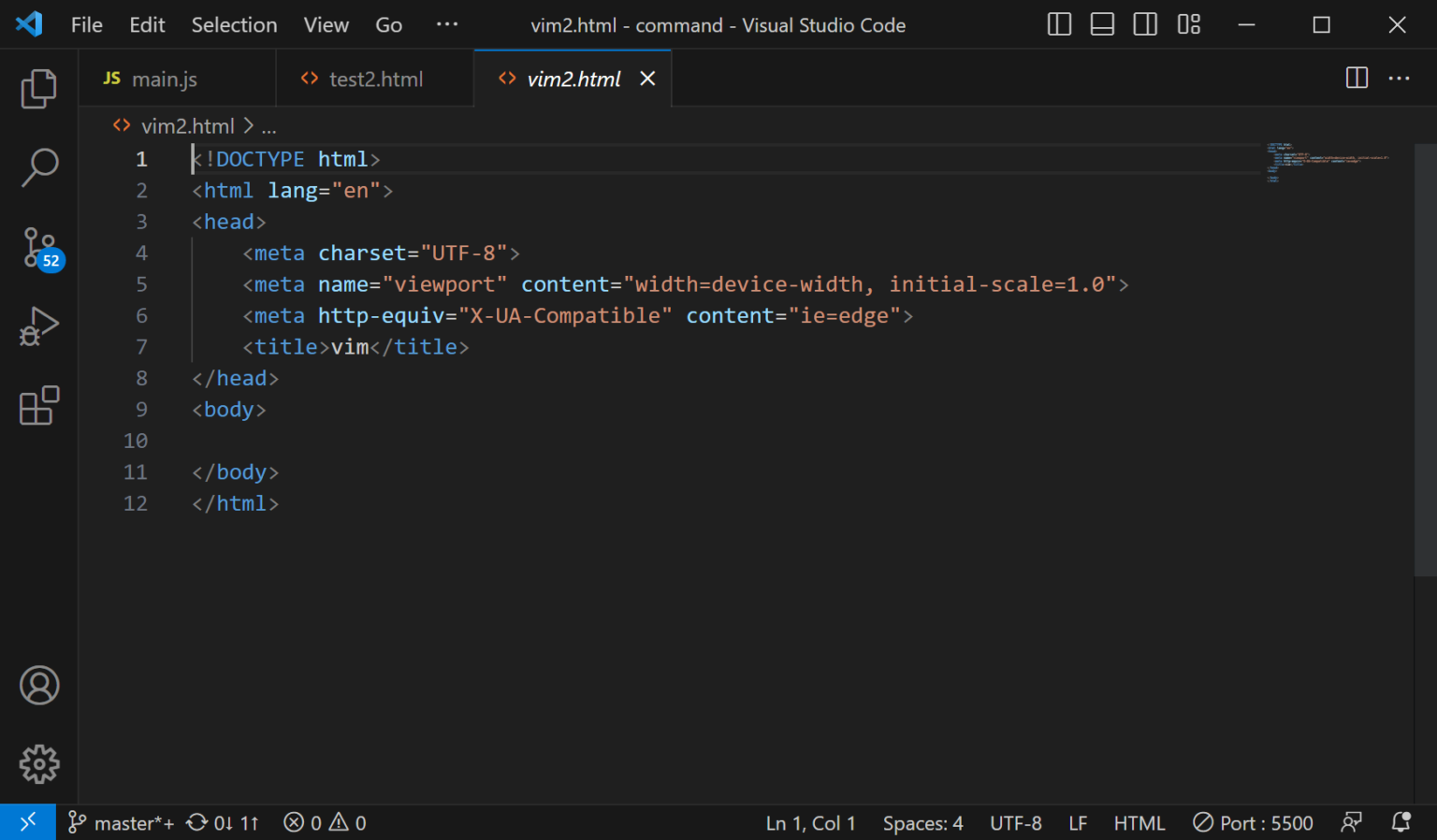The width and height of the screenshot is (1437, 840).
Task: Open the Manage settings gear
Action: (x=38, y=764)
